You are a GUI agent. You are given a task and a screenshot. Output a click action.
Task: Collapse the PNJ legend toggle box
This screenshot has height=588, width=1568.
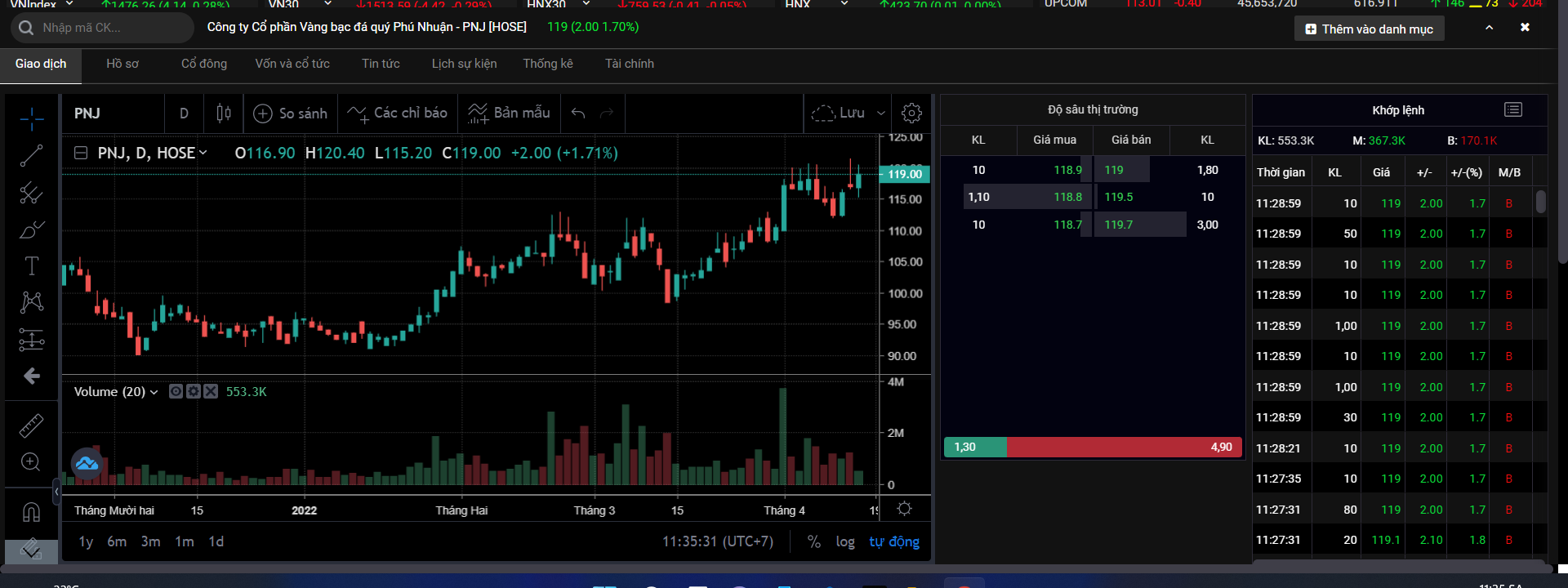(81, 153)
